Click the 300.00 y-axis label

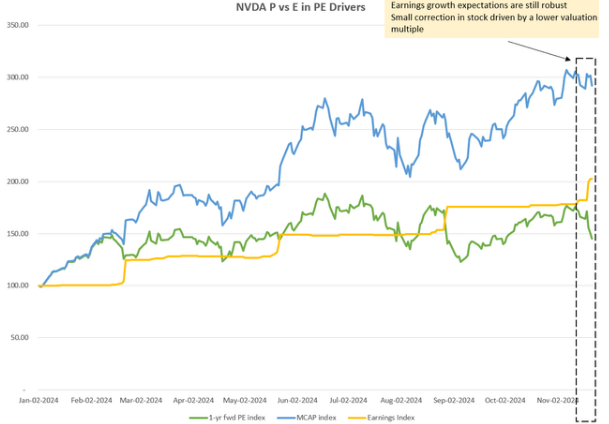point(17,77)
